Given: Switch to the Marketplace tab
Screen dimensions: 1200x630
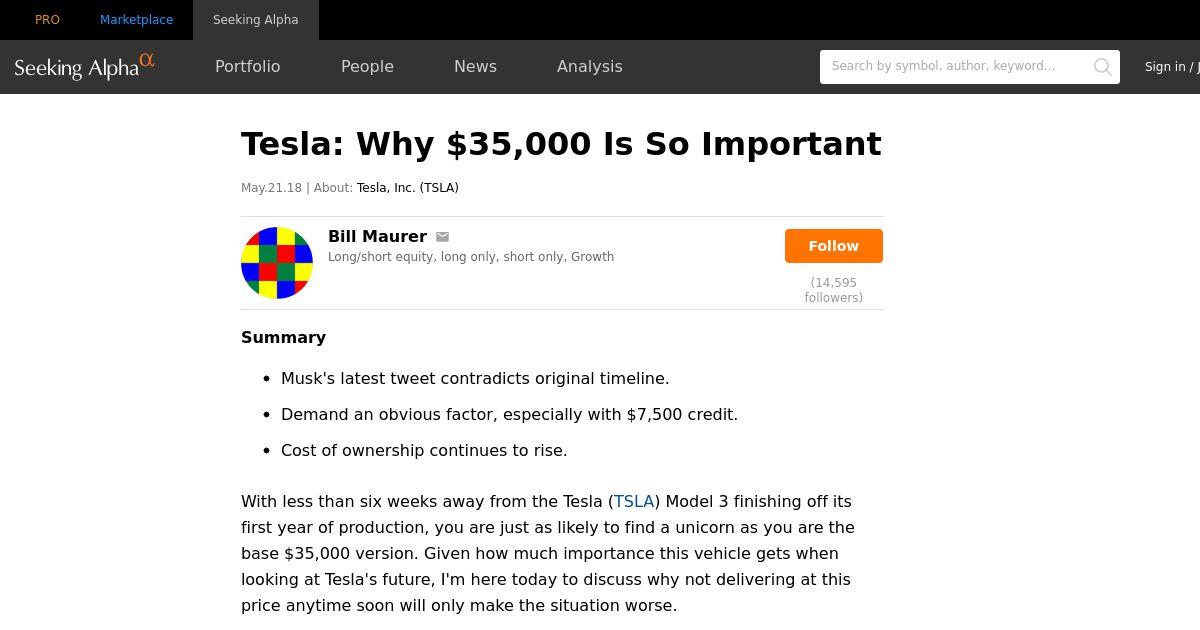Looking at the screenshot, I should click(136, 20).
